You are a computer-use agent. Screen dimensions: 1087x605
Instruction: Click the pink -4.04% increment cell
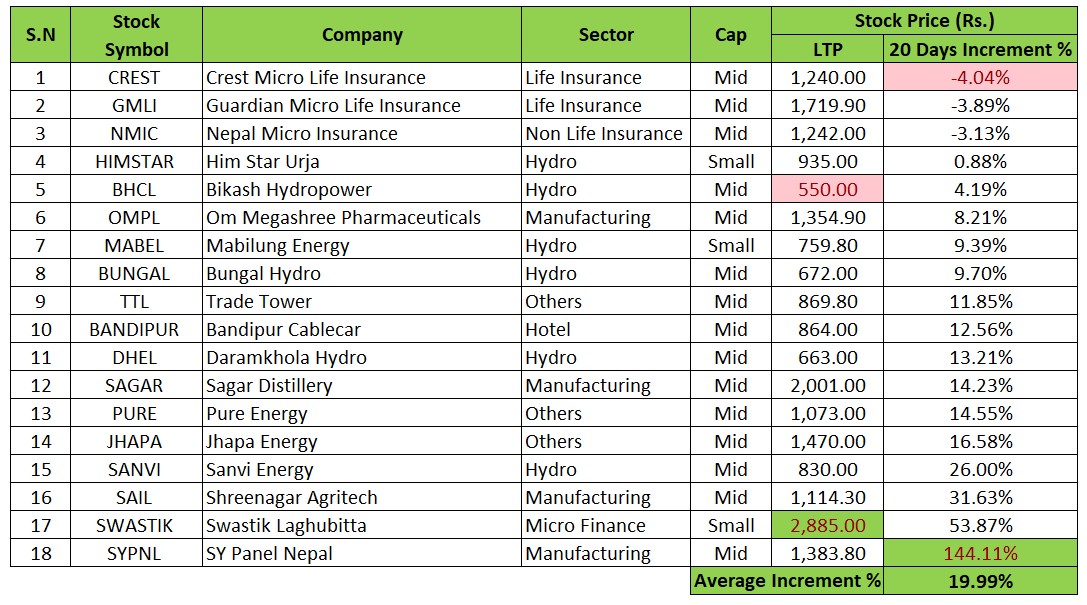(980, 77)
